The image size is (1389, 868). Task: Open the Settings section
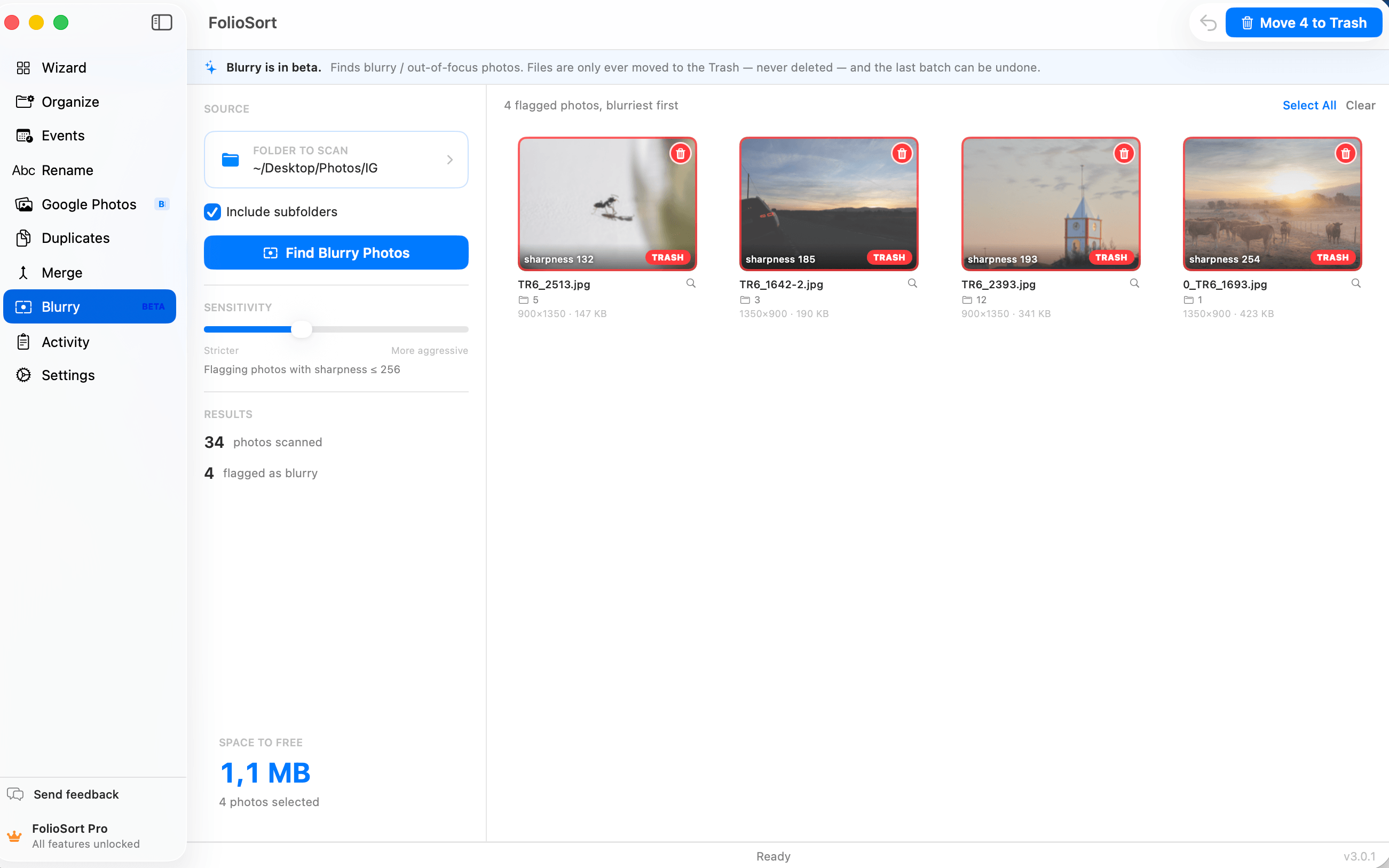[x=90, y=375]
